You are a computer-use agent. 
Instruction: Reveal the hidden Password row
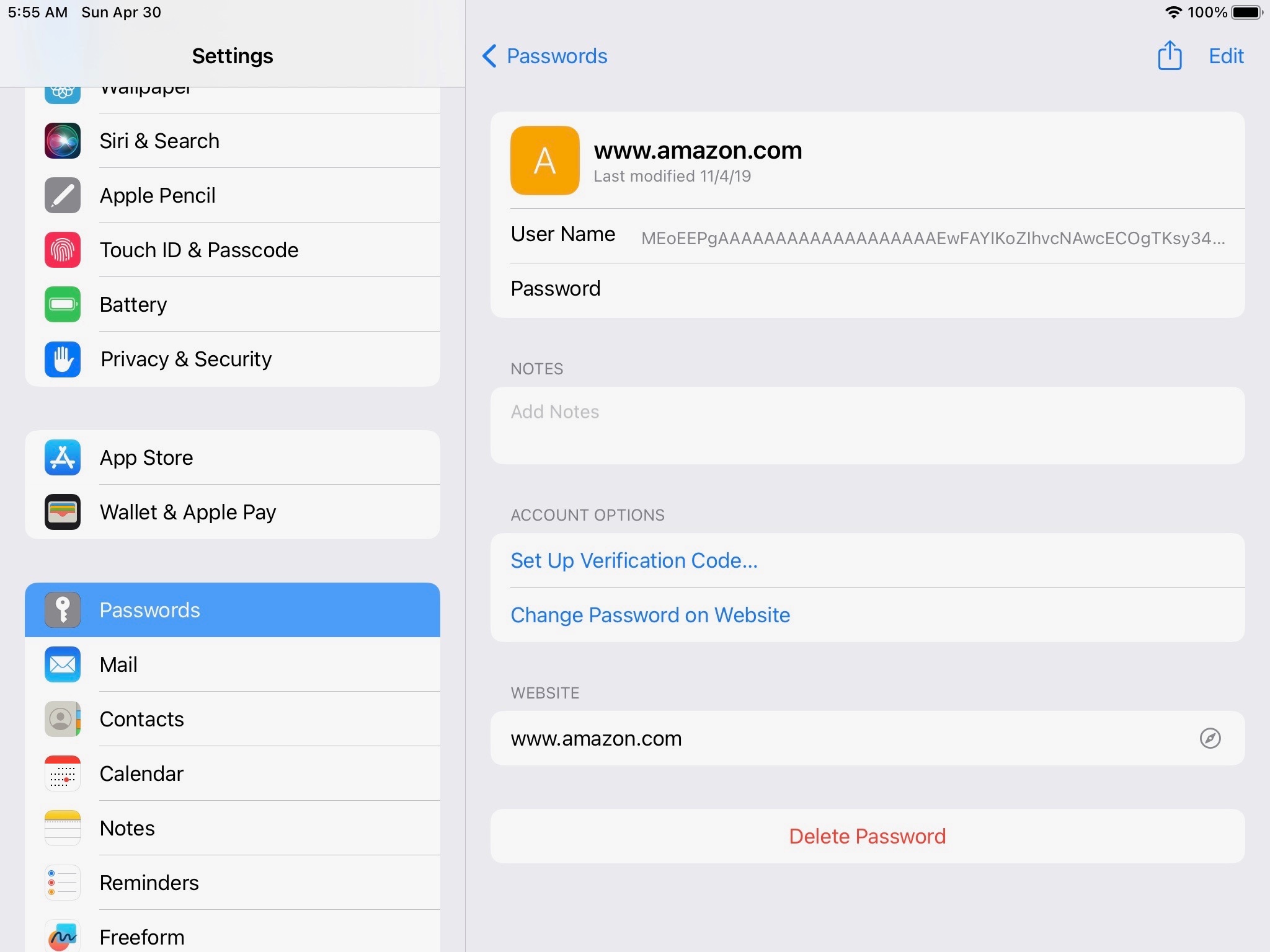tap(867, 289)
